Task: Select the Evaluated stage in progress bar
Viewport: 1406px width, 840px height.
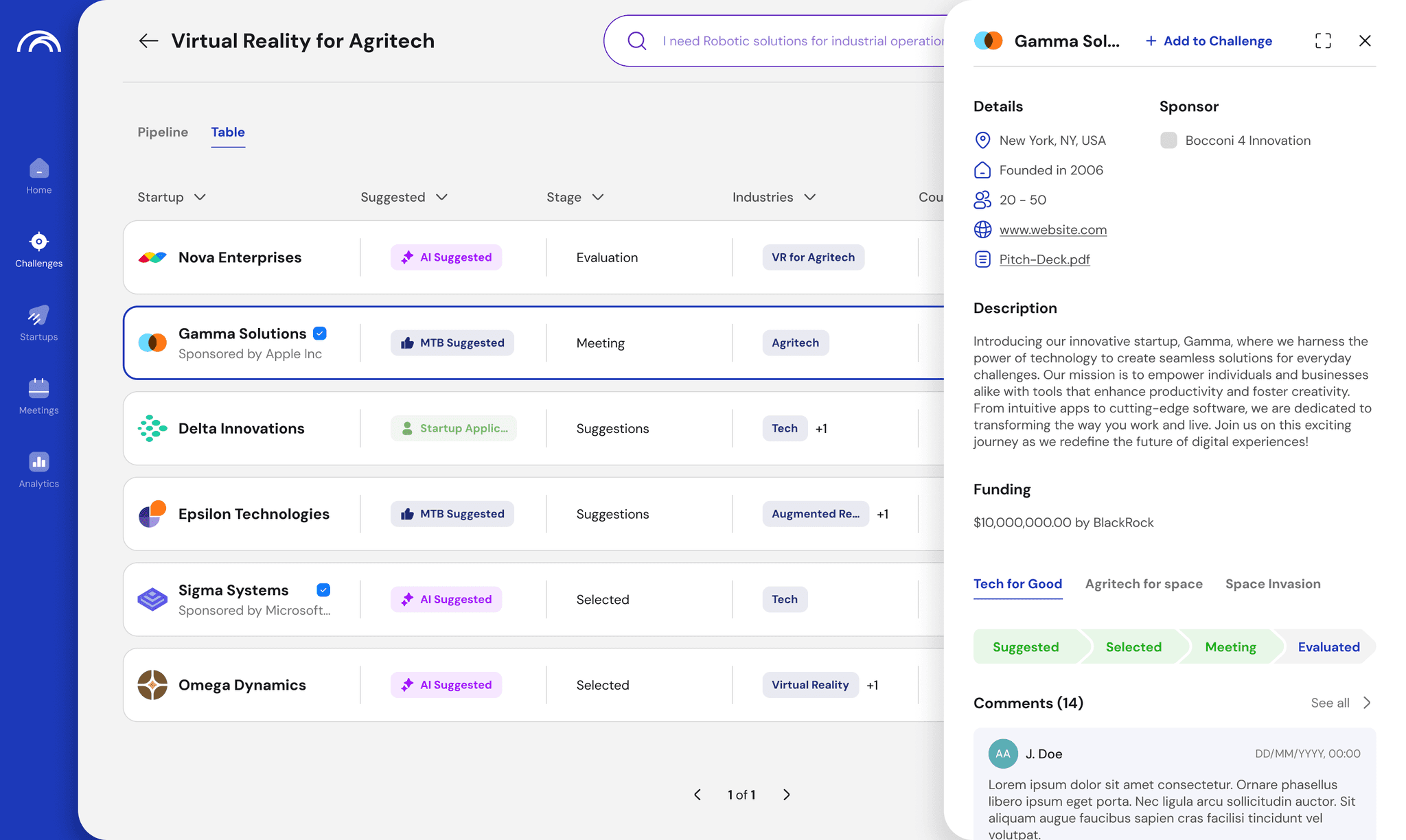Action: click(x=1328, y=647)
